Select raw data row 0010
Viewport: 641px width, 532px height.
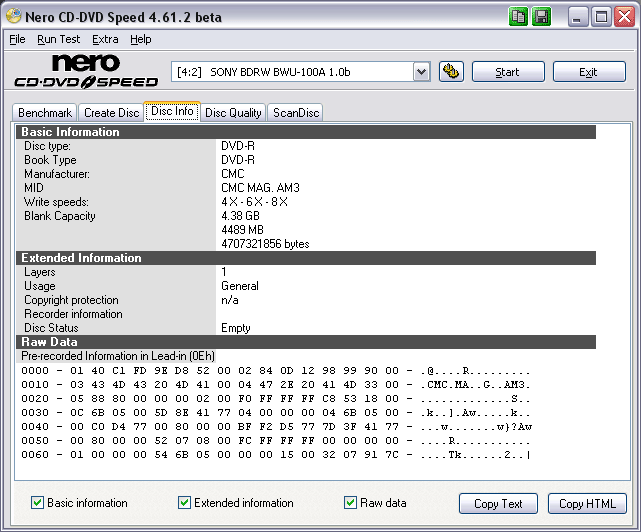tap(276, 385)
